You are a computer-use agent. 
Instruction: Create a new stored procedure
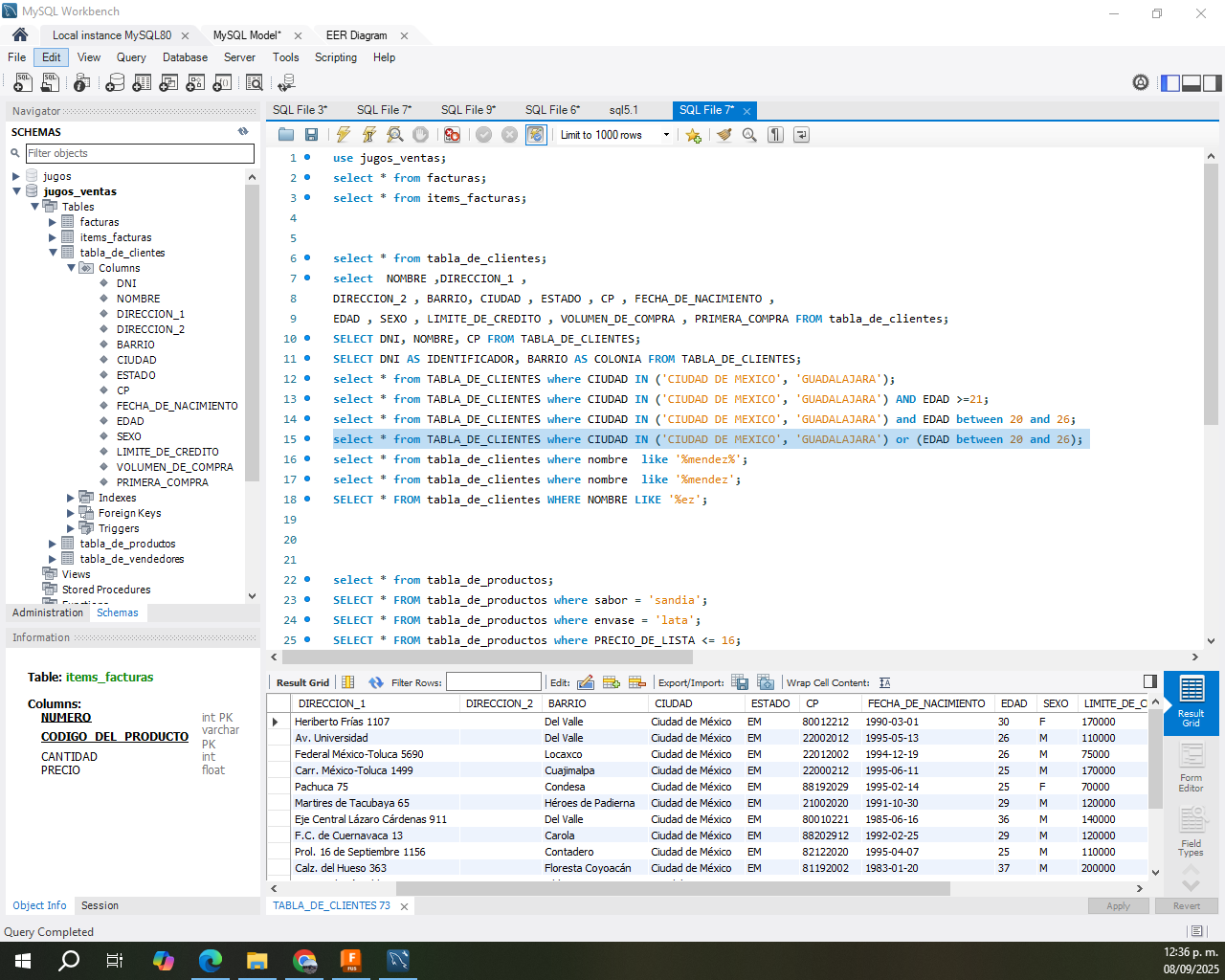tap(195, 83)
